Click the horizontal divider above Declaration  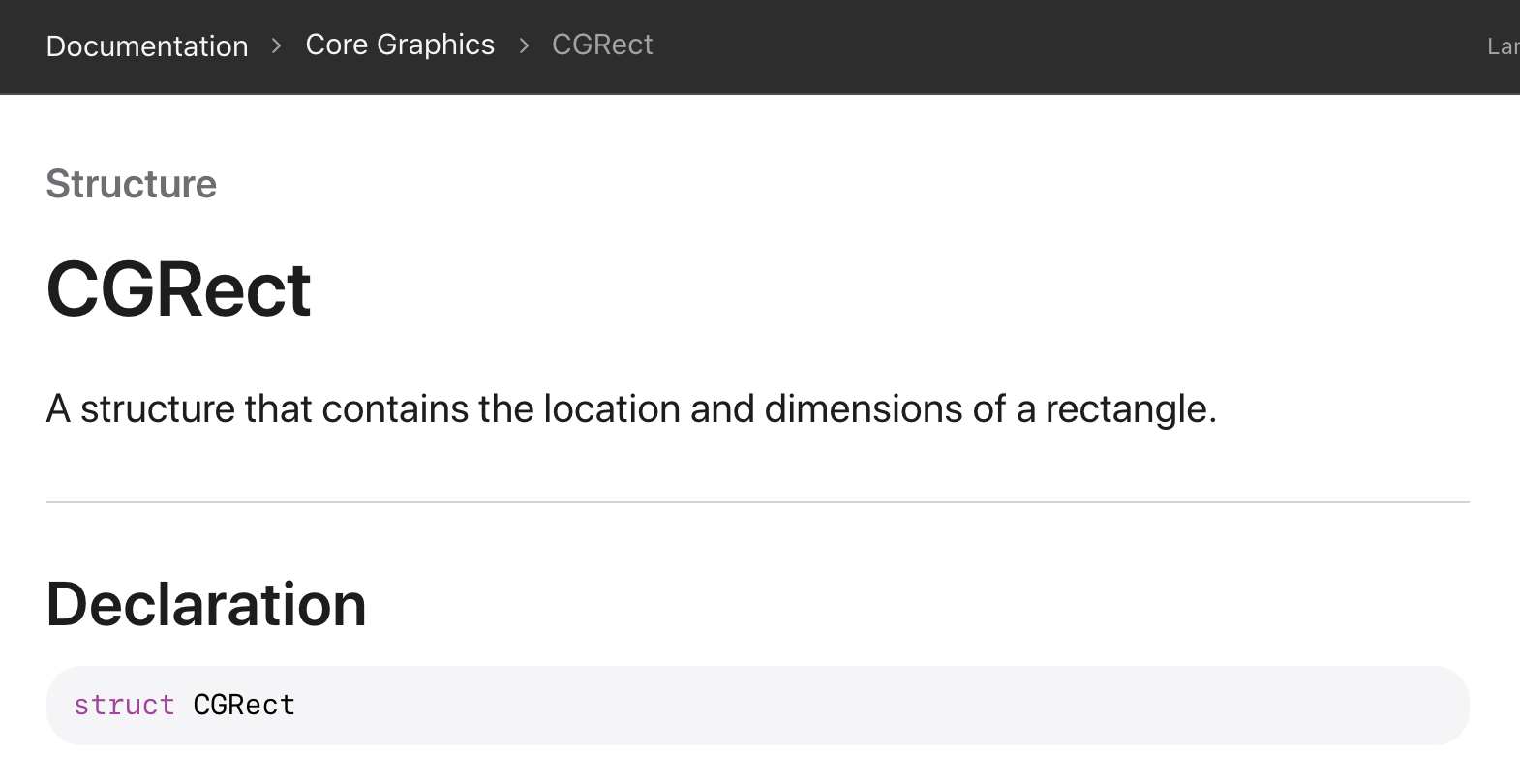[757, 502]
